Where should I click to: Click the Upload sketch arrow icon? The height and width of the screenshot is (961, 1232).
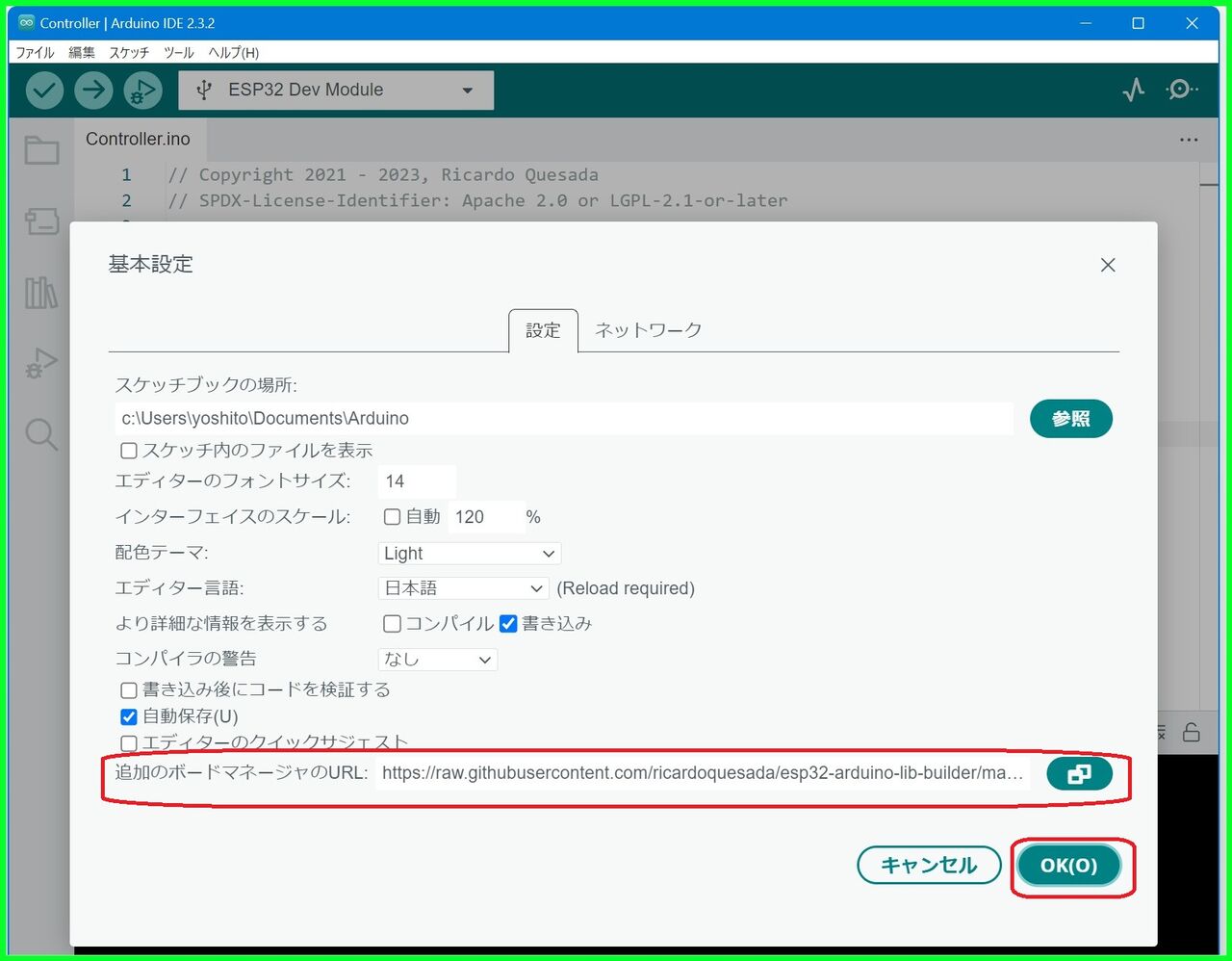click(x=92, y=90)
